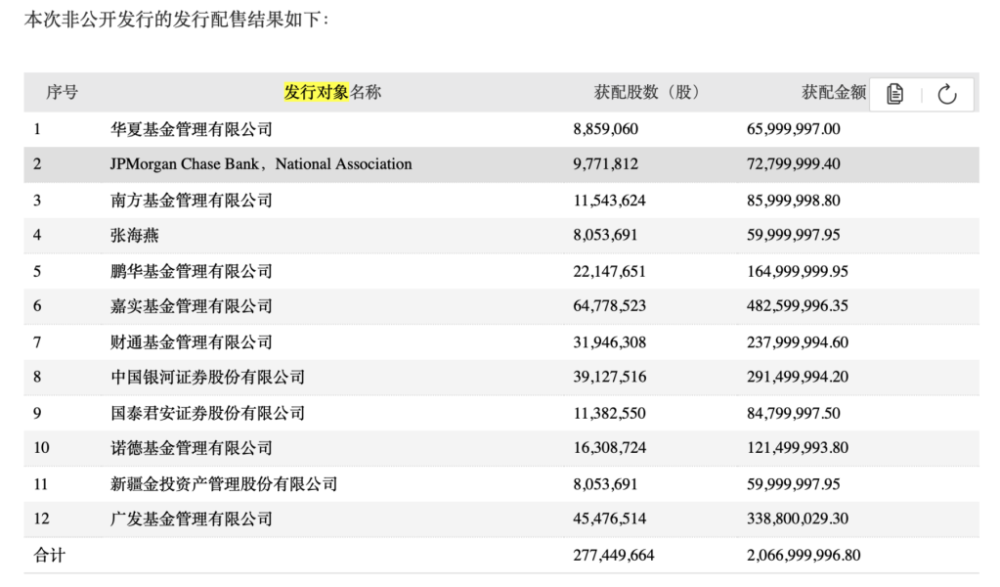Viewport: 1000px width, 587px height.
Task: Click serial number 10 in 诺德基金 row
Action: 41,448
